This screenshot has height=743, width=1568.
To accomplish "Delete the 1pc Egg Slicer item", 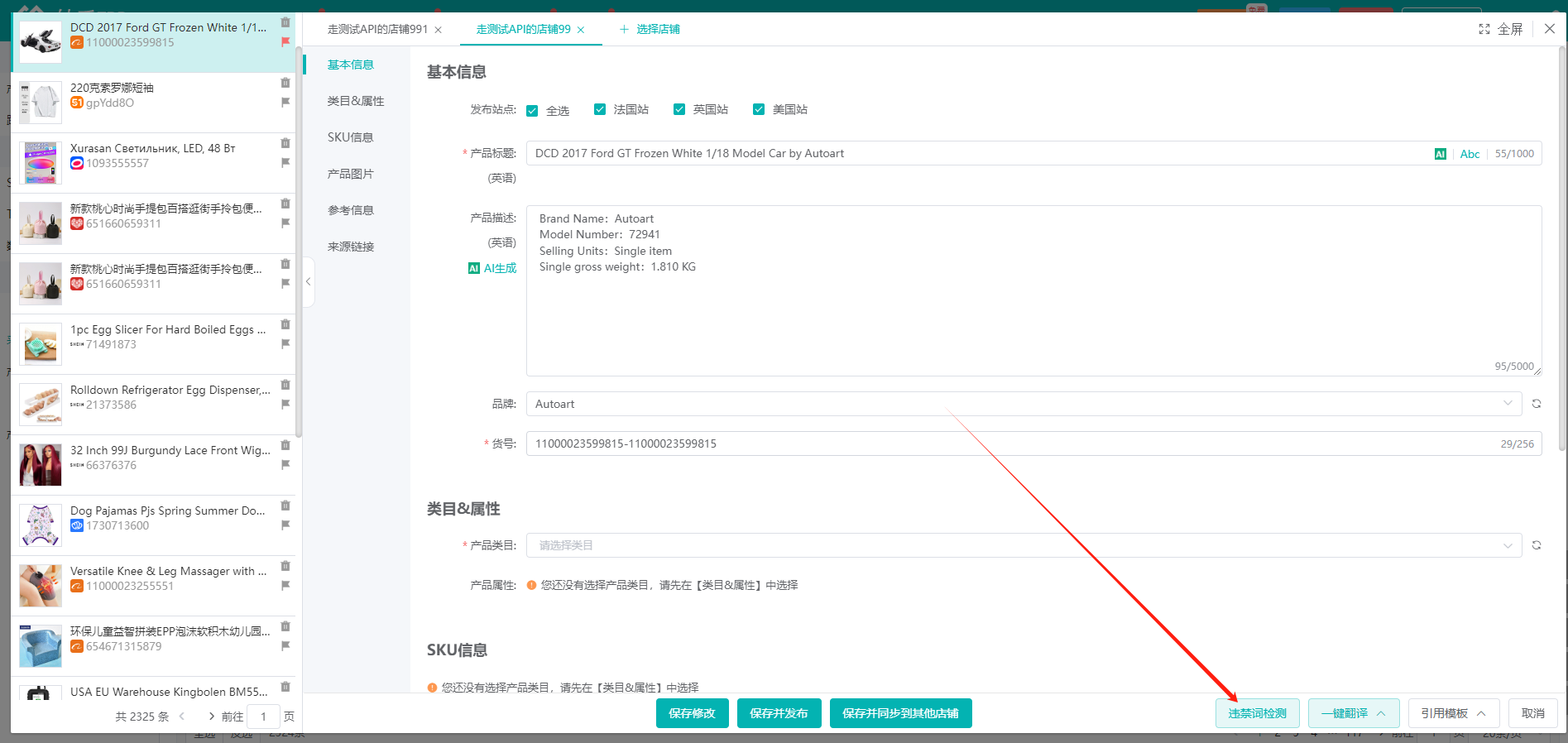I will pyautogui.click(x=285, y=324).
